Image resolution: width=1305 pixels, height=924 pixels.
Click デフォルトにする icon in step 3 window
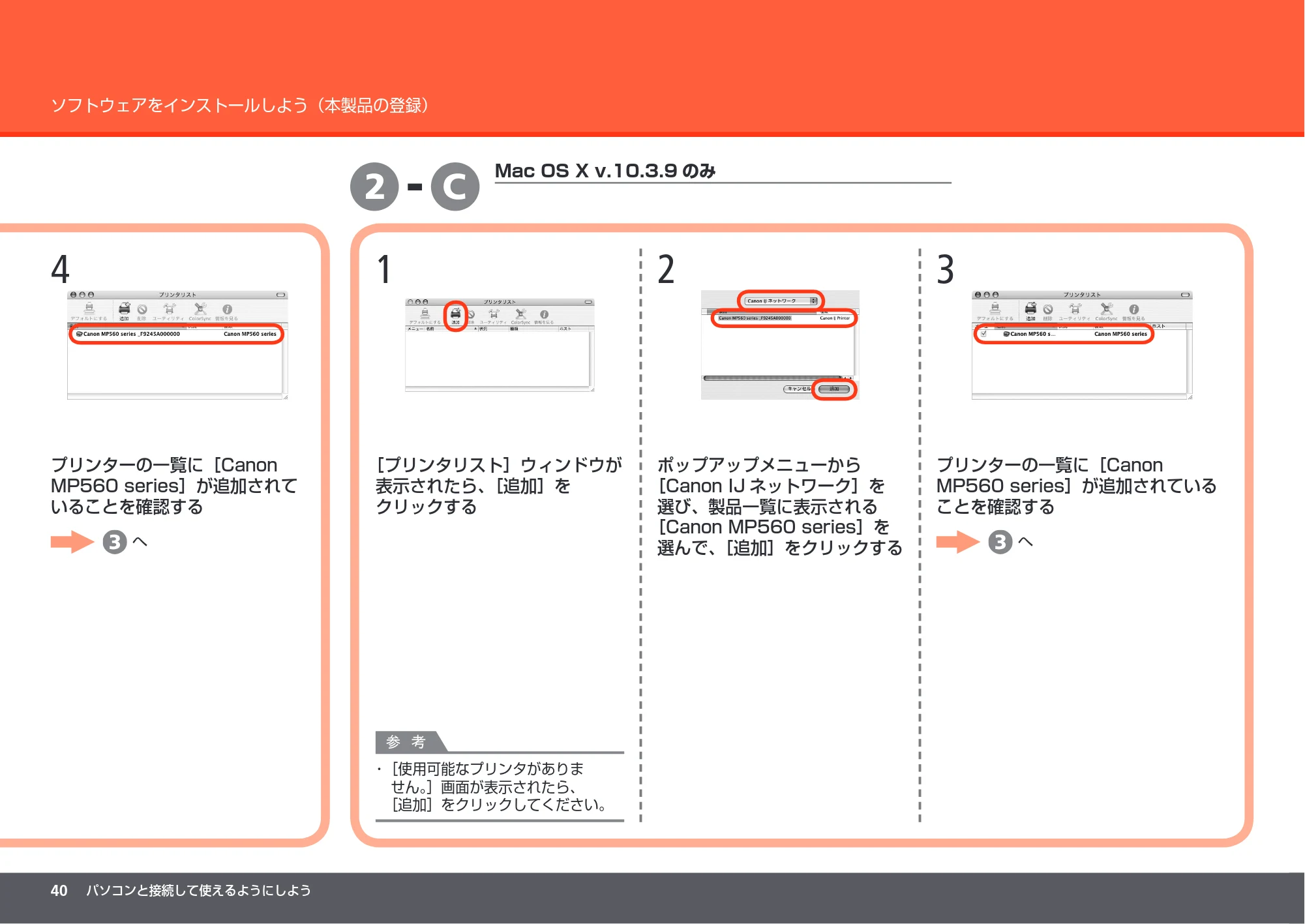[995, 311]
